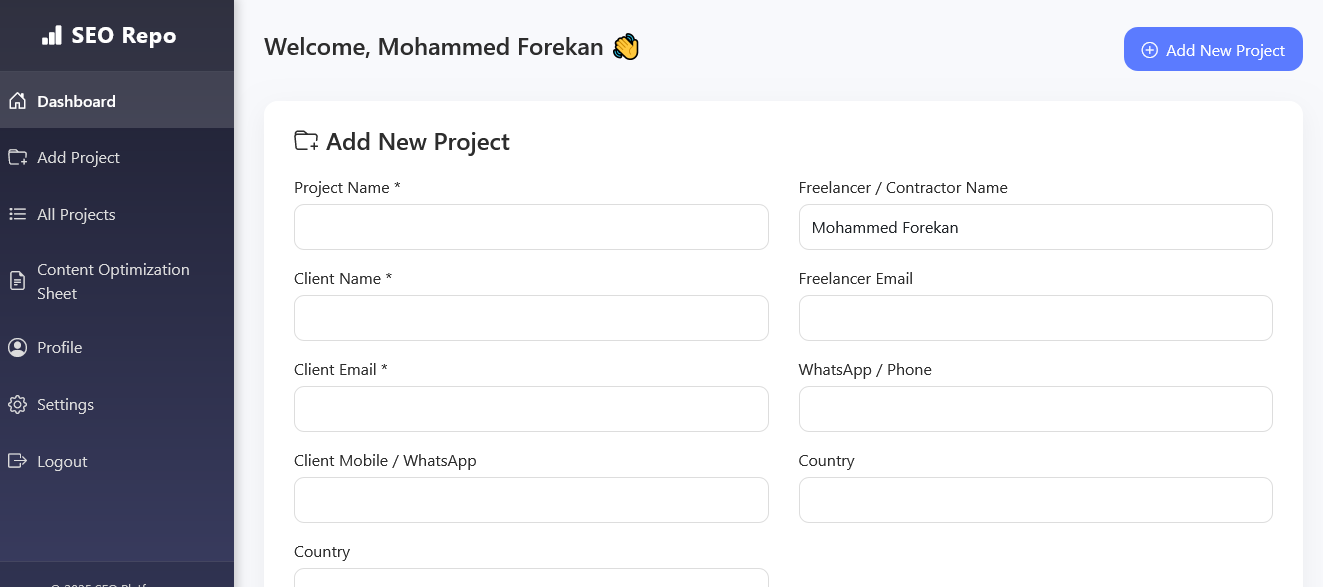This screenshot has width=1323, height=587.
Task: Click the Freelancer Email input
Action: [x=1035, y=318]
